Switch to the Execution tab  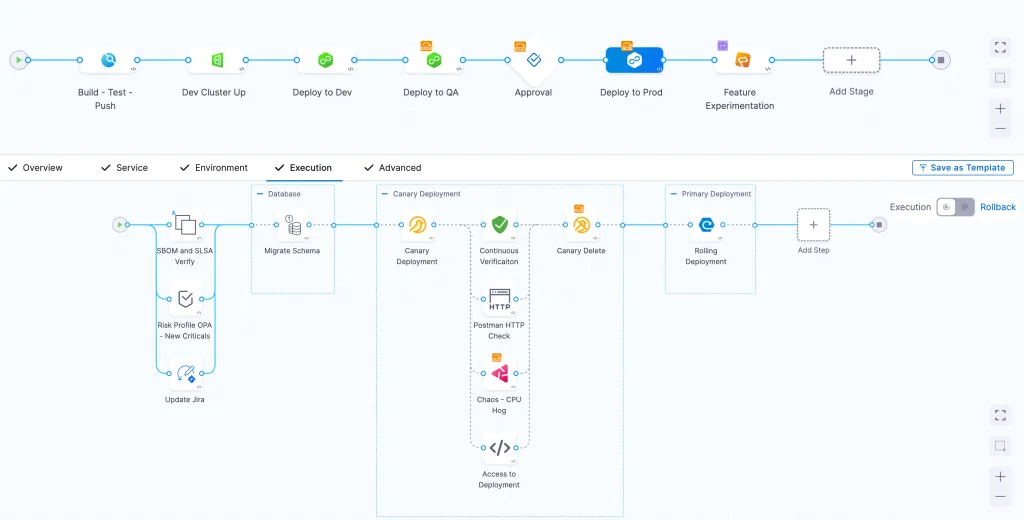[304, 168]
